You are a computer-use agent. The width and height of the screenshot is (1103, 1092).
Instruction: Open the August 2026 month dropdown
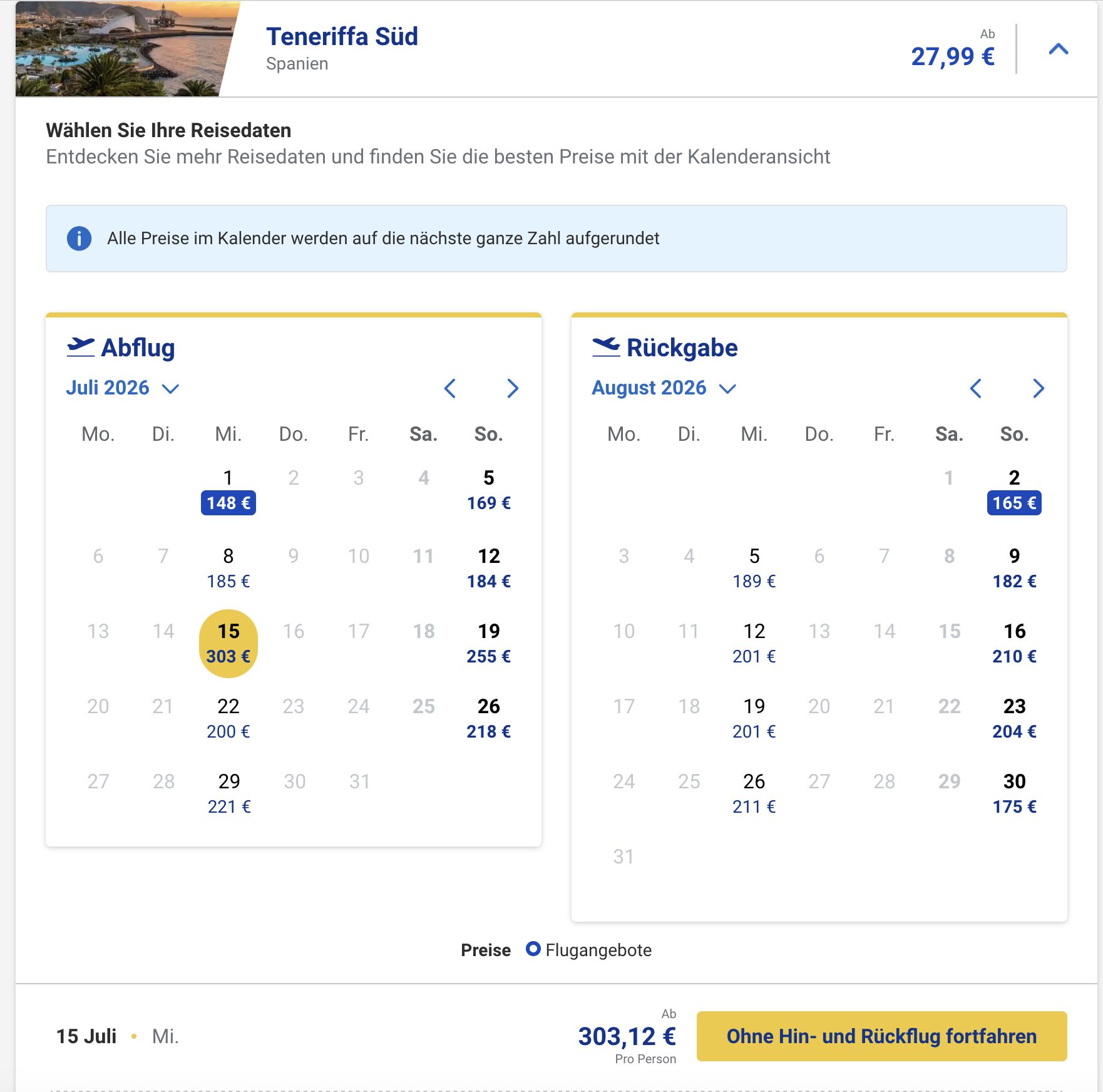(664, 388)
